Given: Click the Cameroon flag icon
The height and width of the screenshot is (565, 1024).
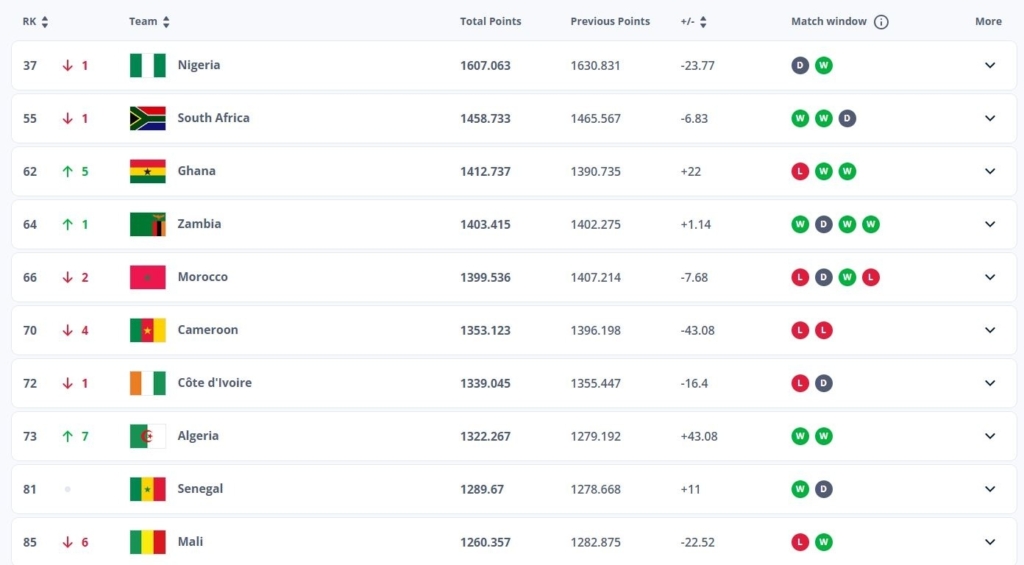Looking at the screenshot, I should (x=148, y=330).
